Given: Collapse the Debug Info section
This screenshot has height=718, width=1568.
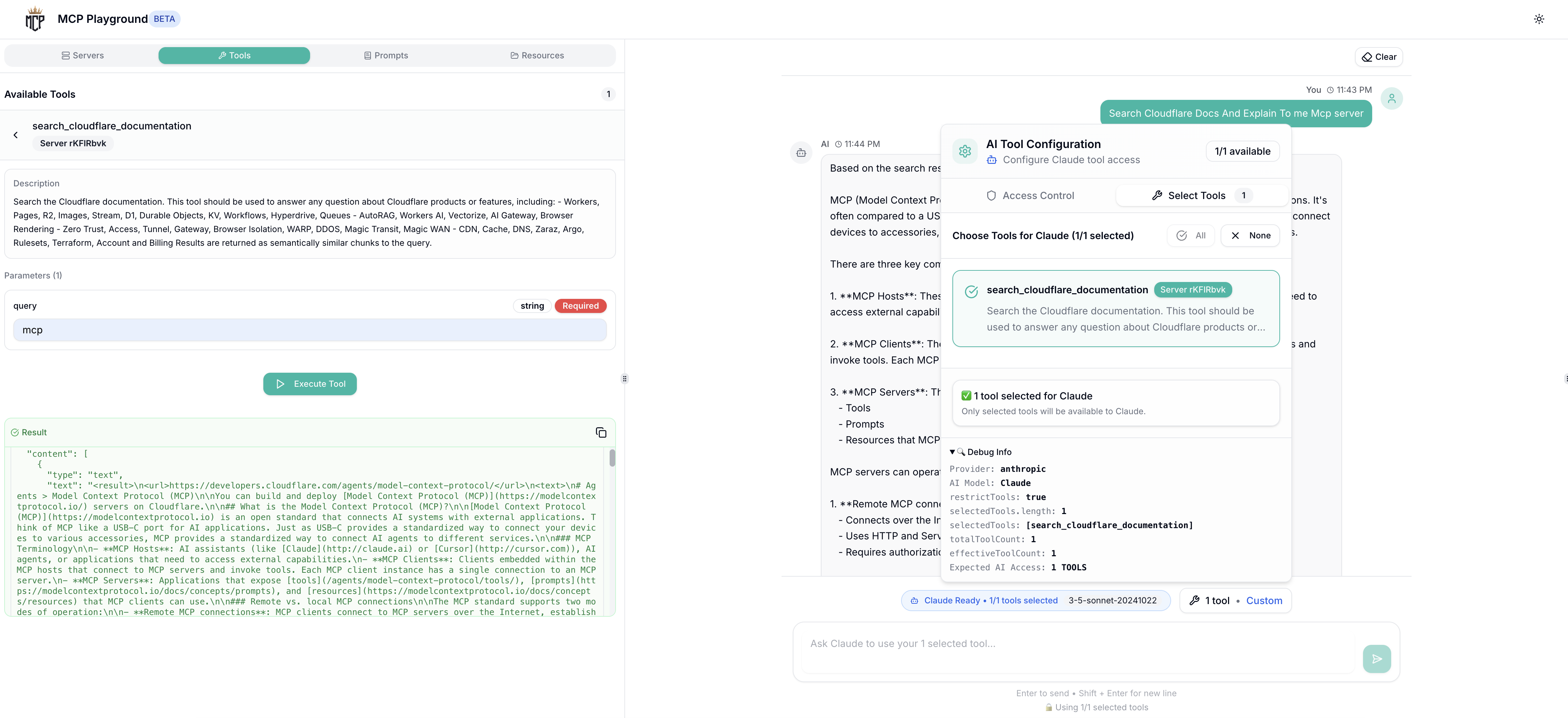Looking at the screenshot, I should point(981,452).
